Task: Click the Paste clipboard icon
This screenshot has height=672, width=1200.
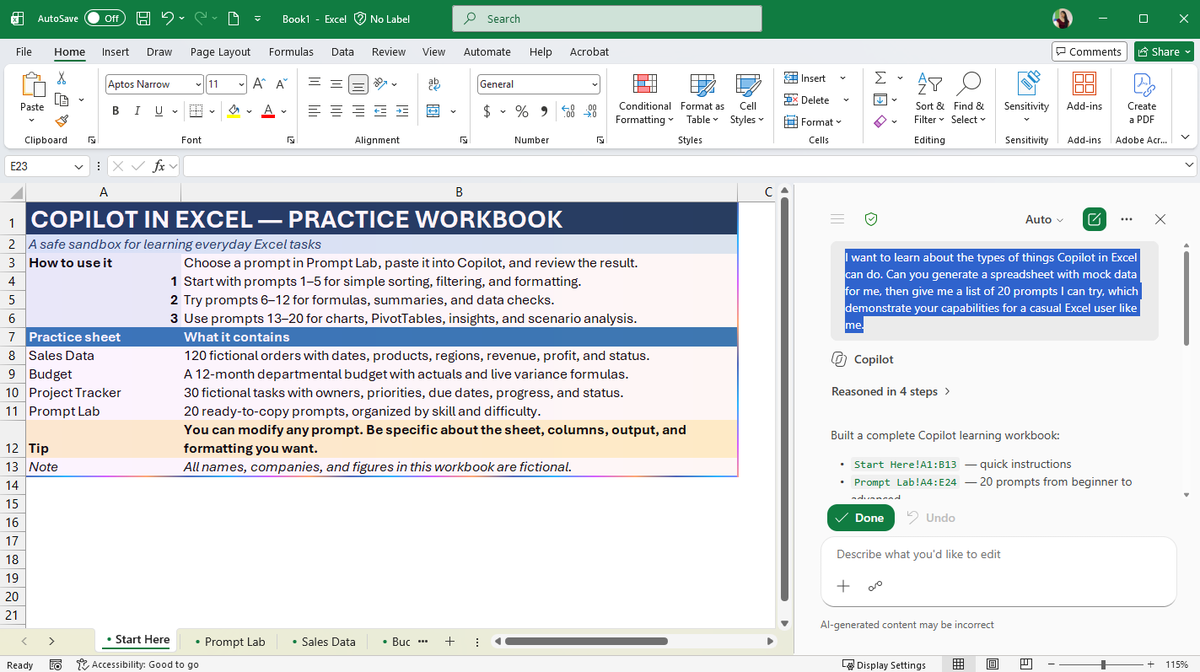Action: tap(32, 84)
